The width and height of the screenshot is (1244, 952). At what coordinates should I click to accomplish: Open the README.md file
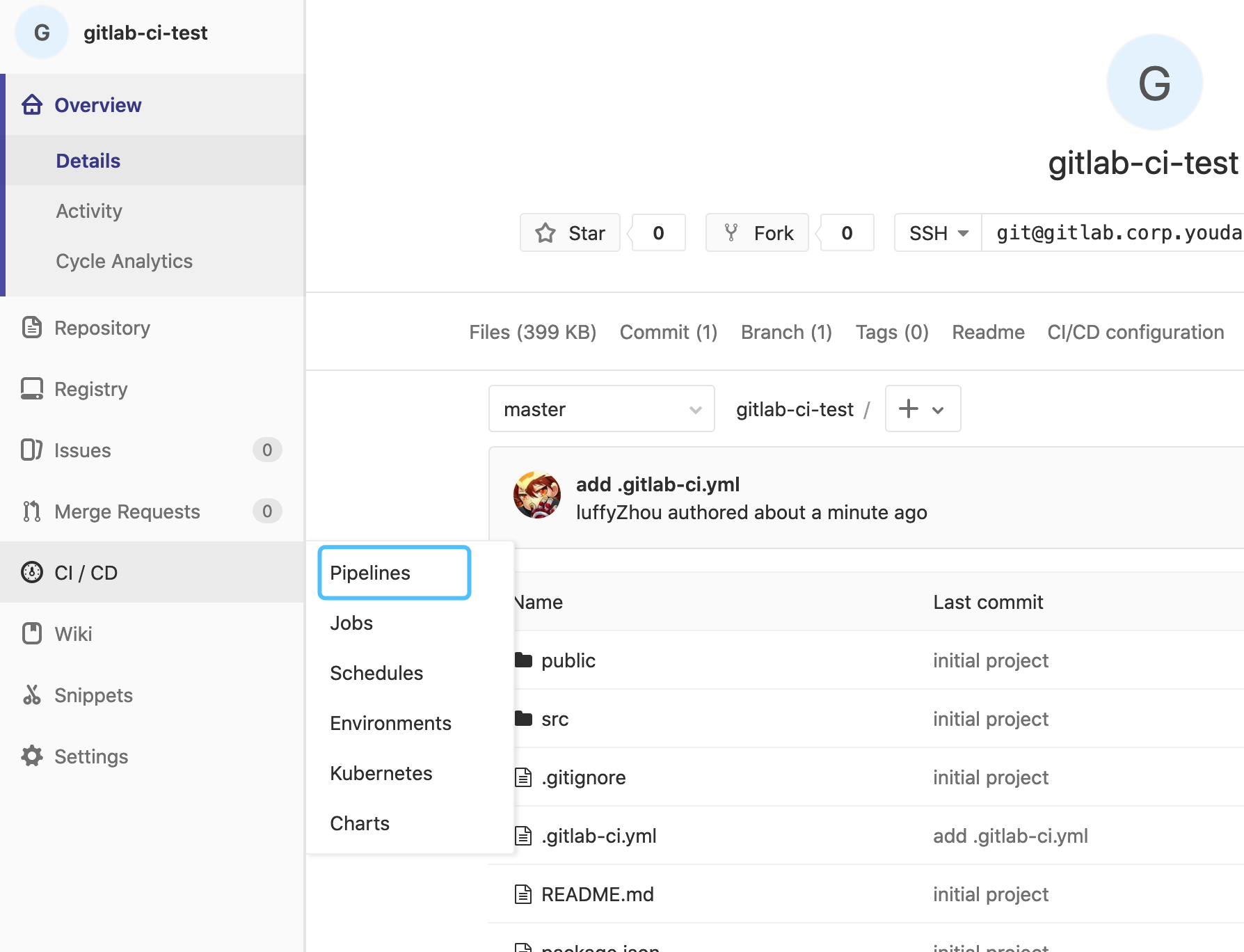point(598,894)
